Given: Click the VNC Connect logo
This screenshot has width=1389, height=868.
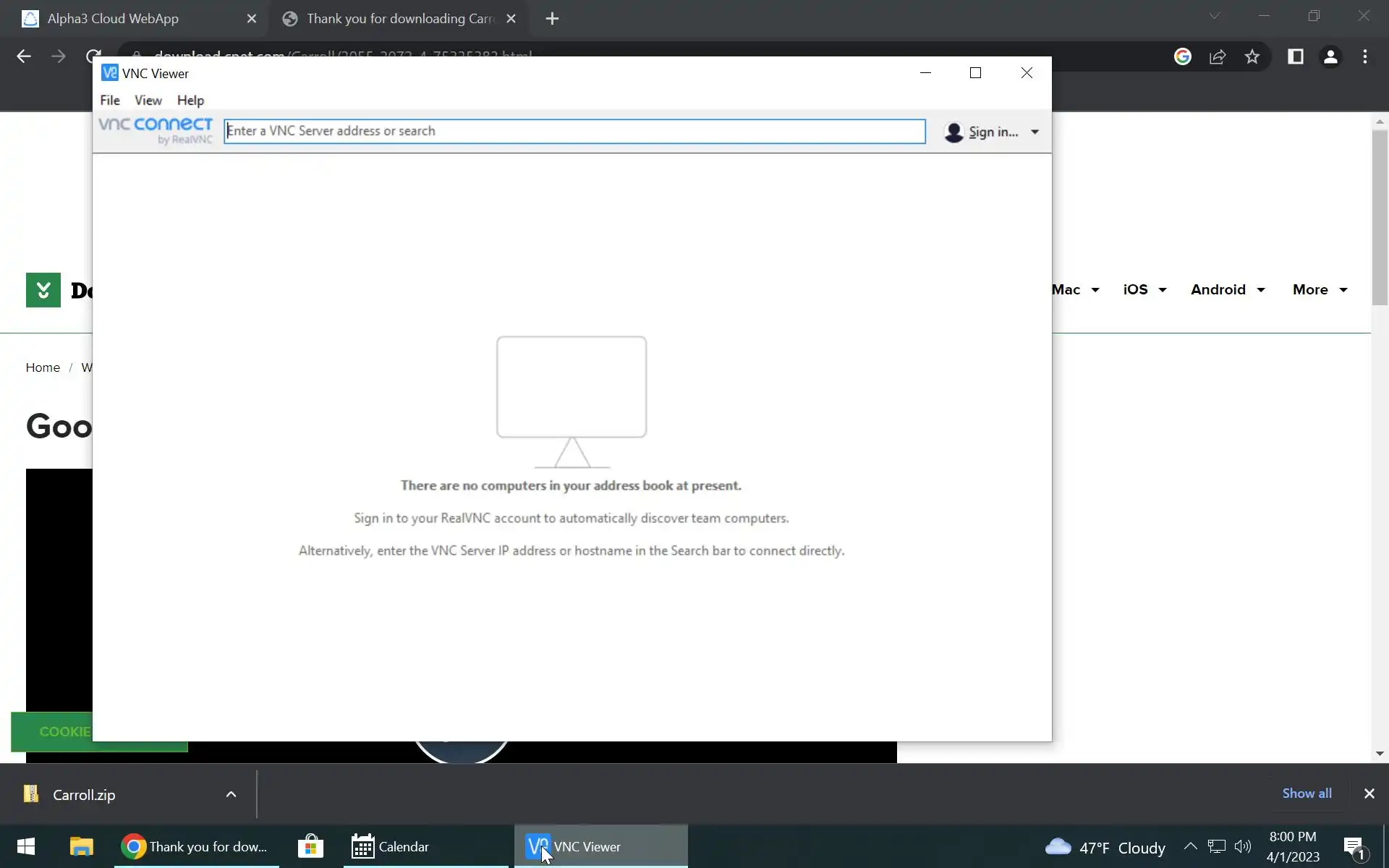Looking at the screenshot, I should pos(156,130).
